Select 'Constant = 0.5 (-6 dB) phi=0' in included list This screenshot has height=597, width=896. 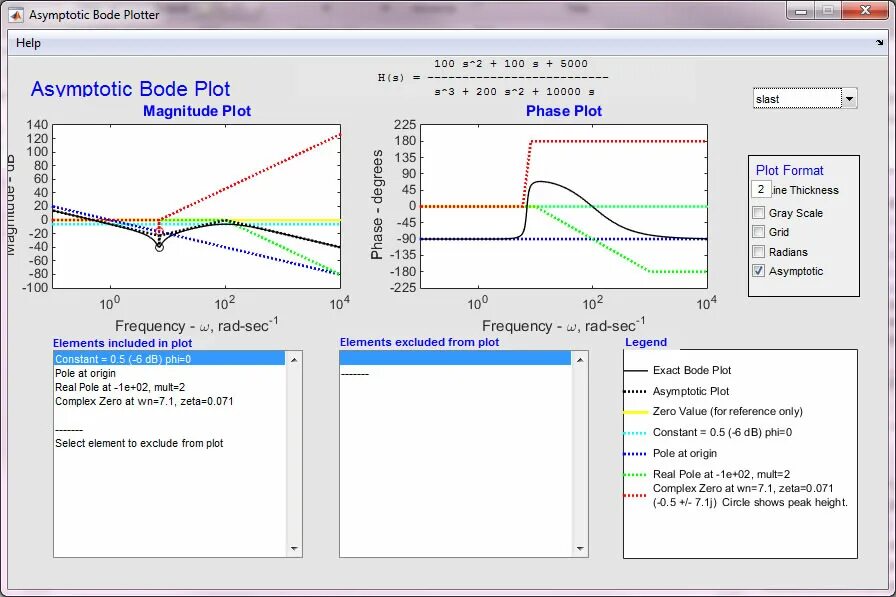[x=169, y=359]
